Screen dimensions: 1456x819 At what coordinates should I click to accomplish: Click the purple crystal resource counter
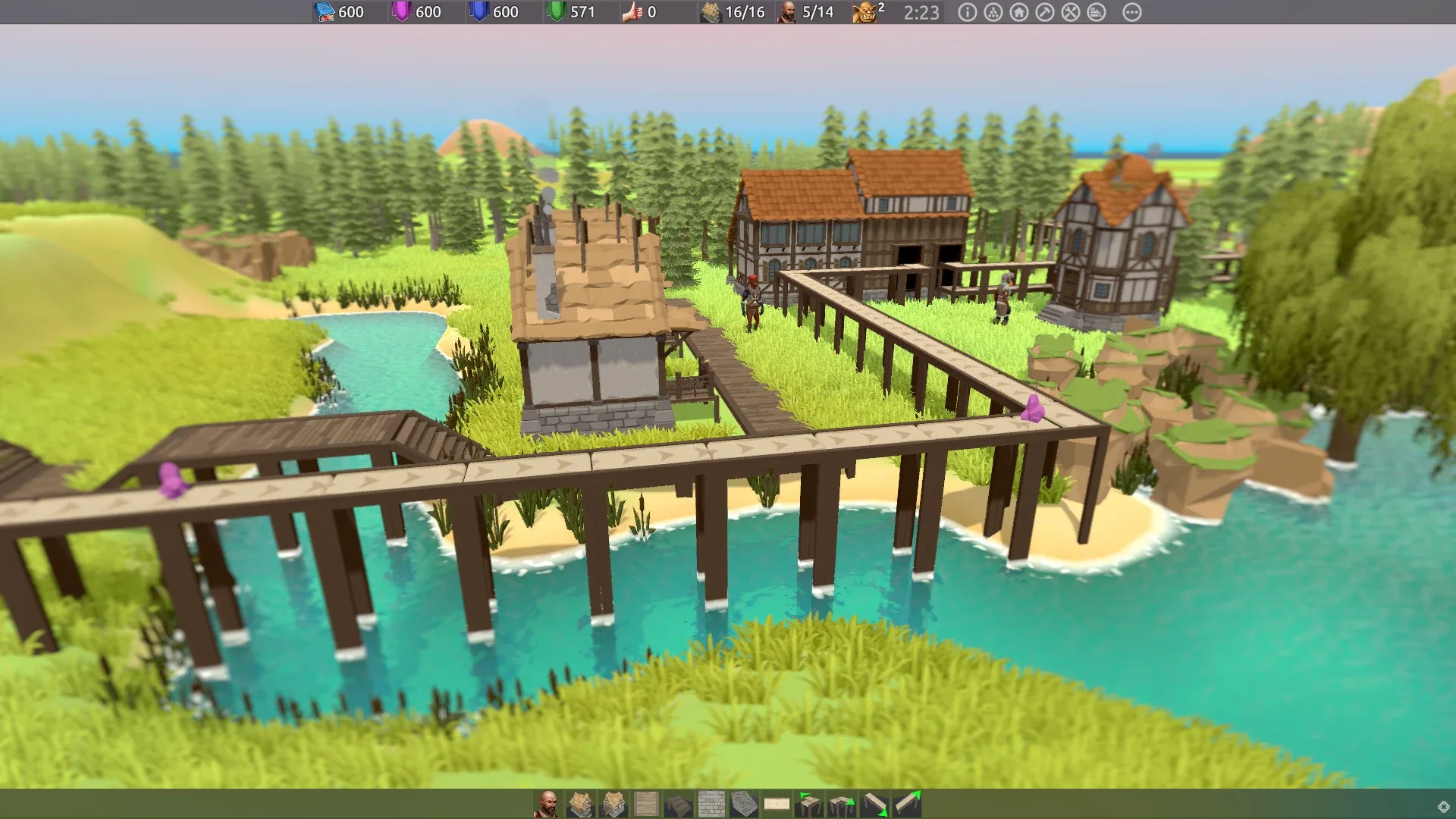pyautogui.click(x=400, y=12)
